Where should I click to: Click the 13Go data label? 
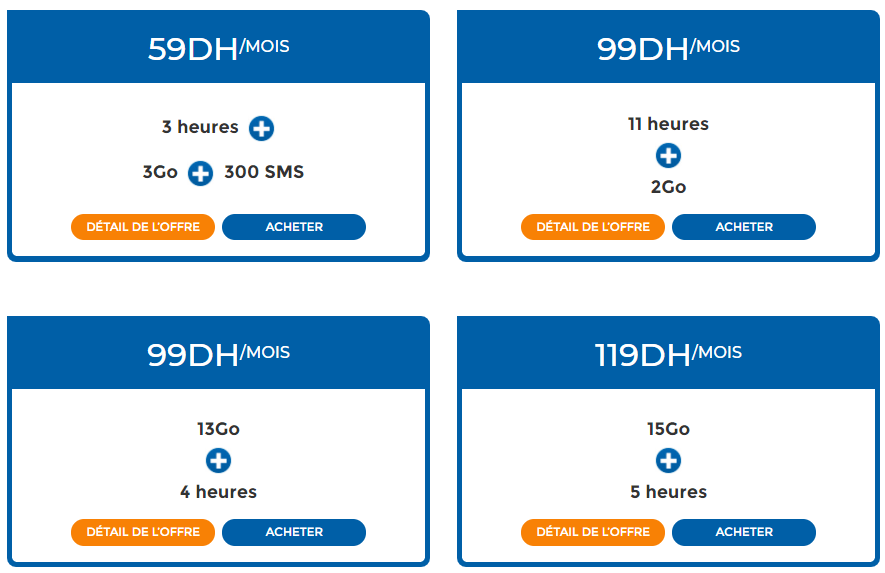click(x=218, y=429)
